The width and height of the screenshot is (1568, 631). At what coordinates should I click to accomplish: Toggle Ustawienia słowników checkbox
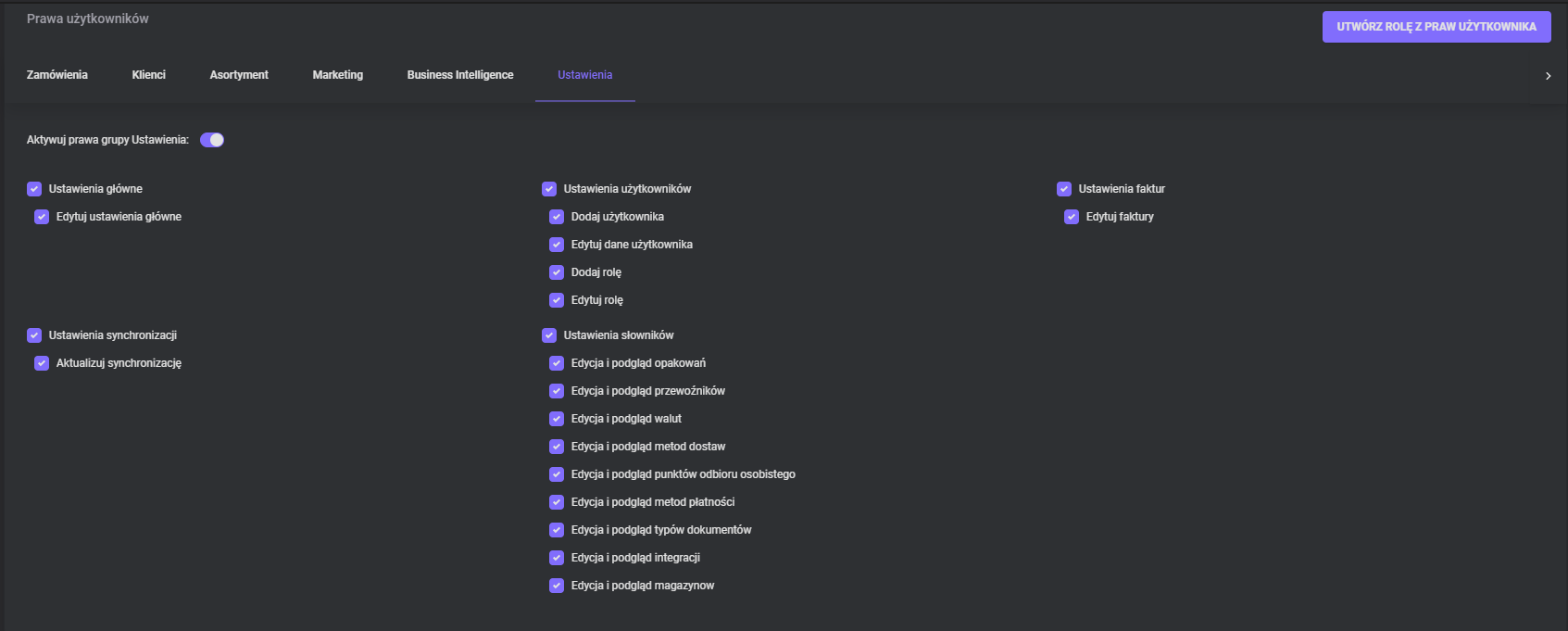(x=549, y=335)
